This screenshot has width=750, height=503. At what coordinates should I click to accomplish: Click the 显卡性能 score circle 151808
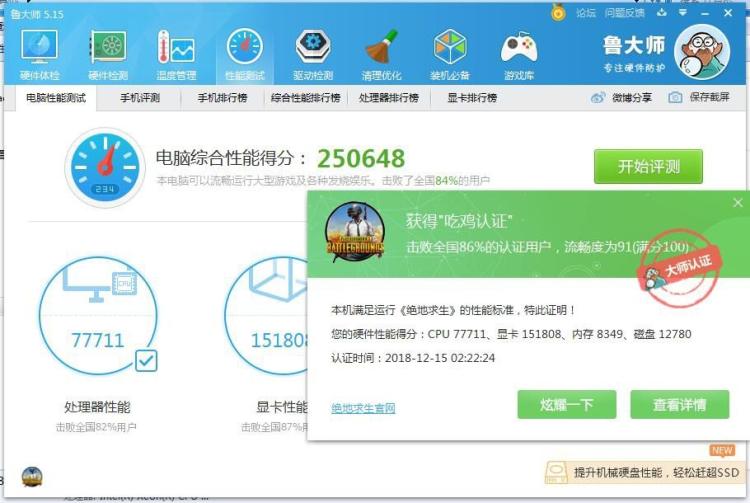pyautogui.click(x=268, y=316)
